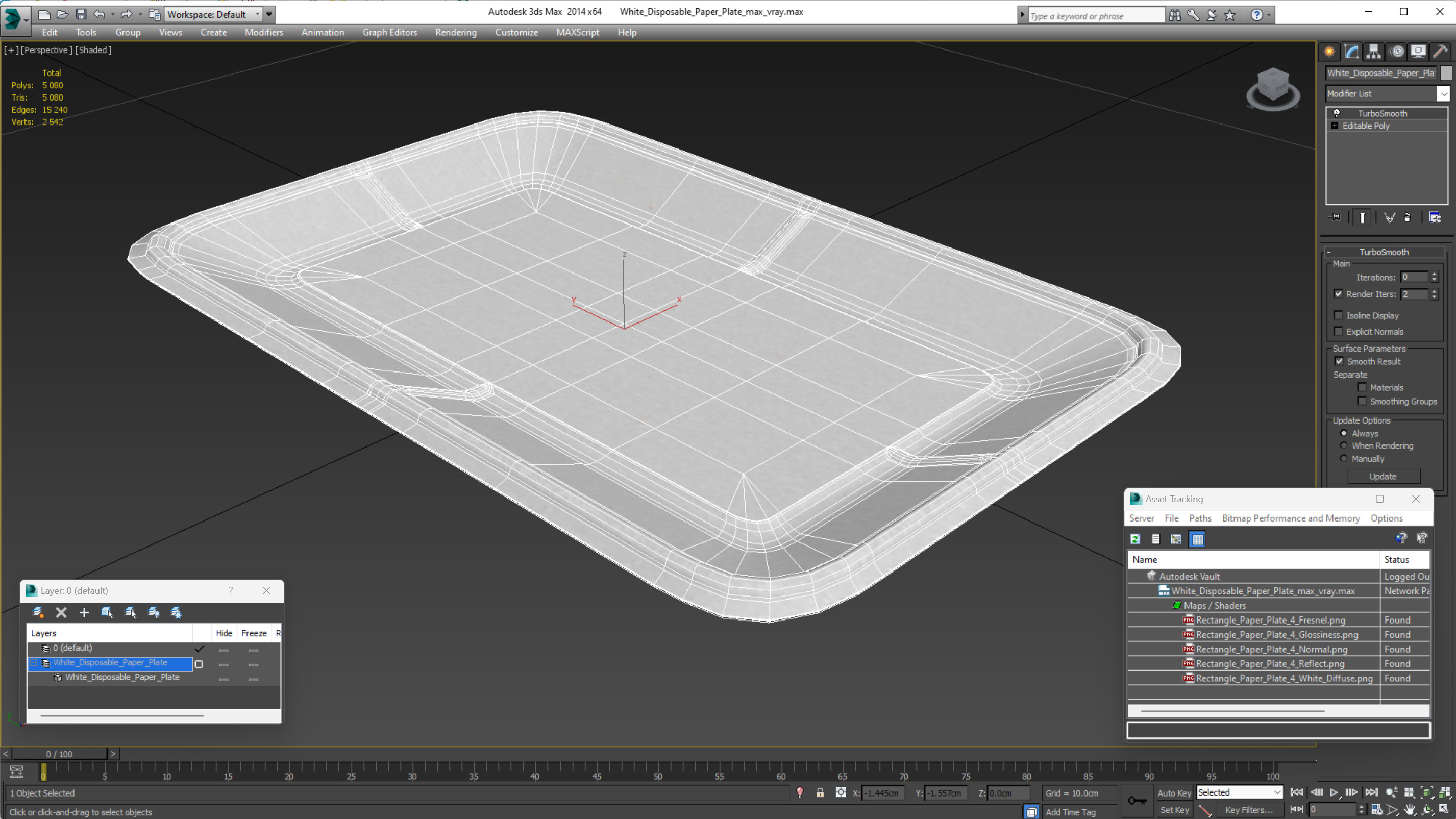This screenshot has height=819, width=1456.
Task: Open the Undo history dropdown arrow
Action: click(x=112, y=15)
